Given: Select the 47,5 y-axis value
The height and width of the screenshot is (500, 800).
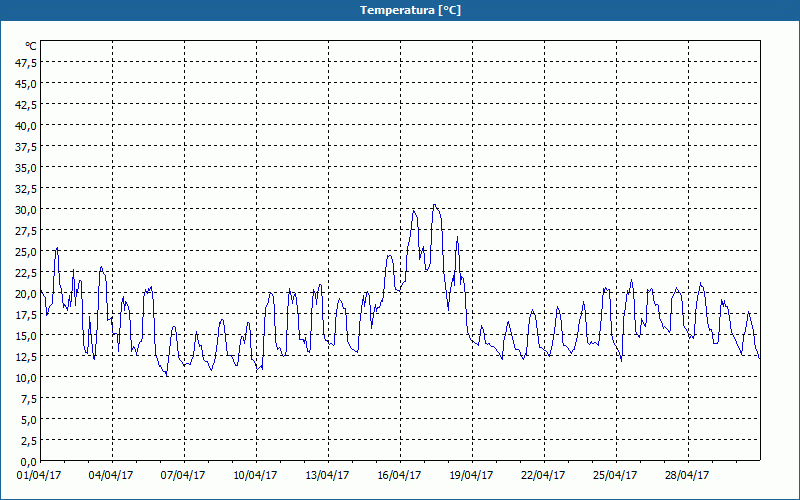Looking at the screenshot, I should (x=26, y=63).
